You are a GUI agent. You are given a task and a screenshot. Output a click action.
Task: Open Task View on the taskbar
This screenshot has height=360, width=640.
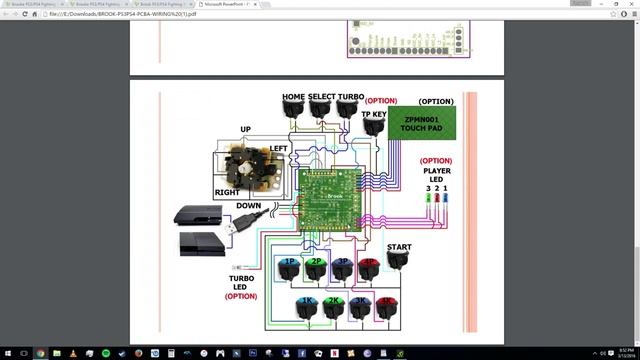[x=24, y=353]
